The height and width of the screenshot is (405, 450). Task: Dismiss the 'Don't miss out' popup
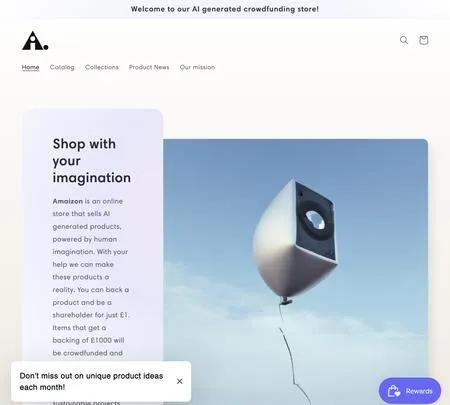click(x=180, y=381)
